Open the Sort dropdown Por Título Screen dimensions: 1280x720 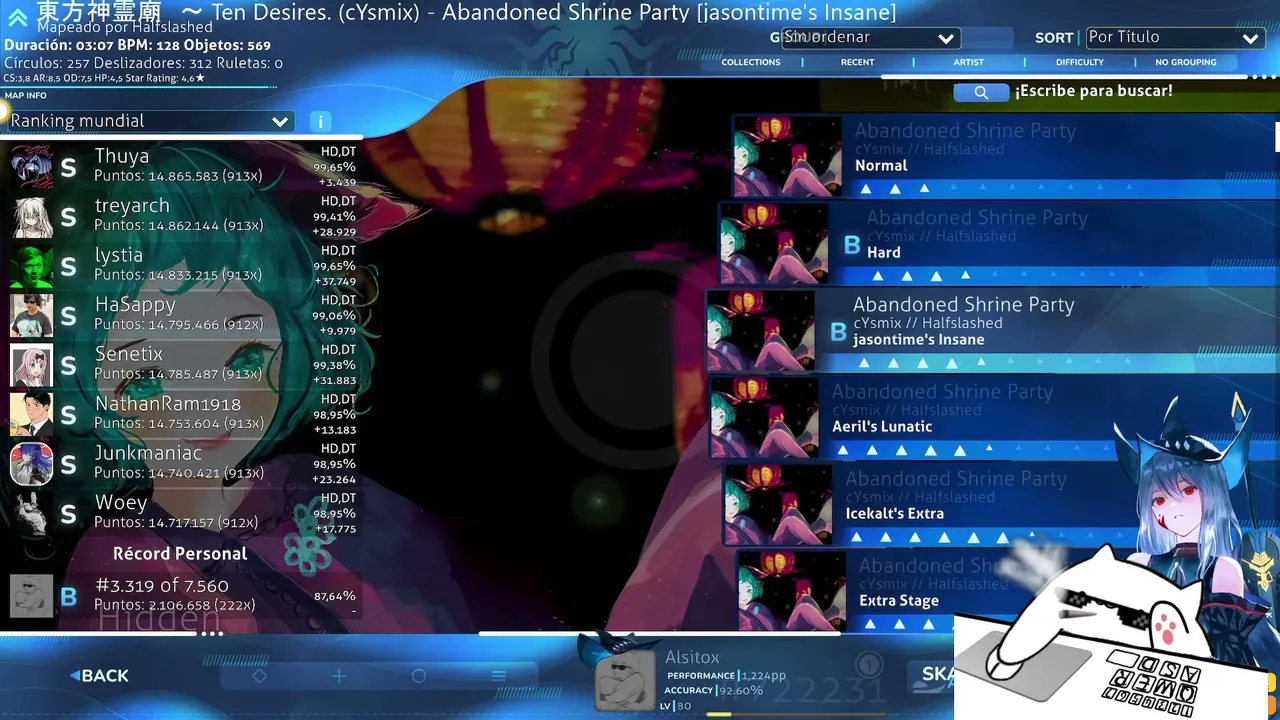(1174, 38)
